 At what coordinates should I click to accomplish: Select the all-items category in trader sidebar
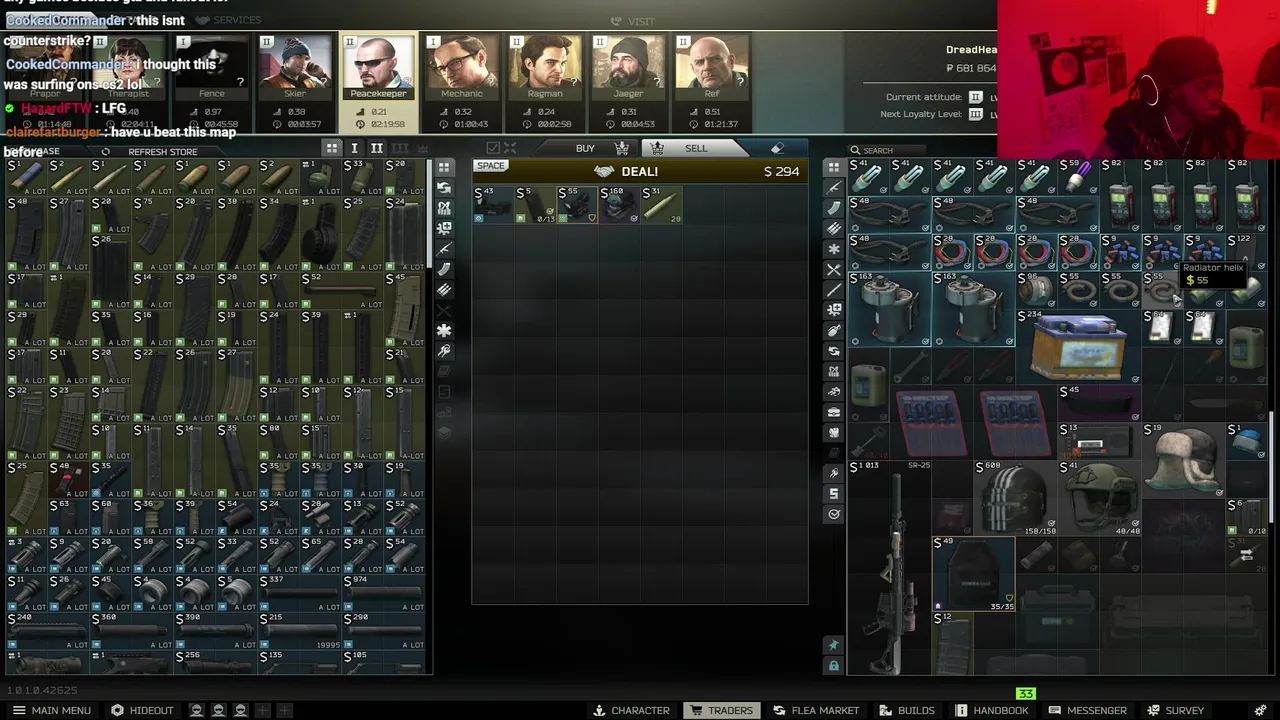tap(444, 167)
